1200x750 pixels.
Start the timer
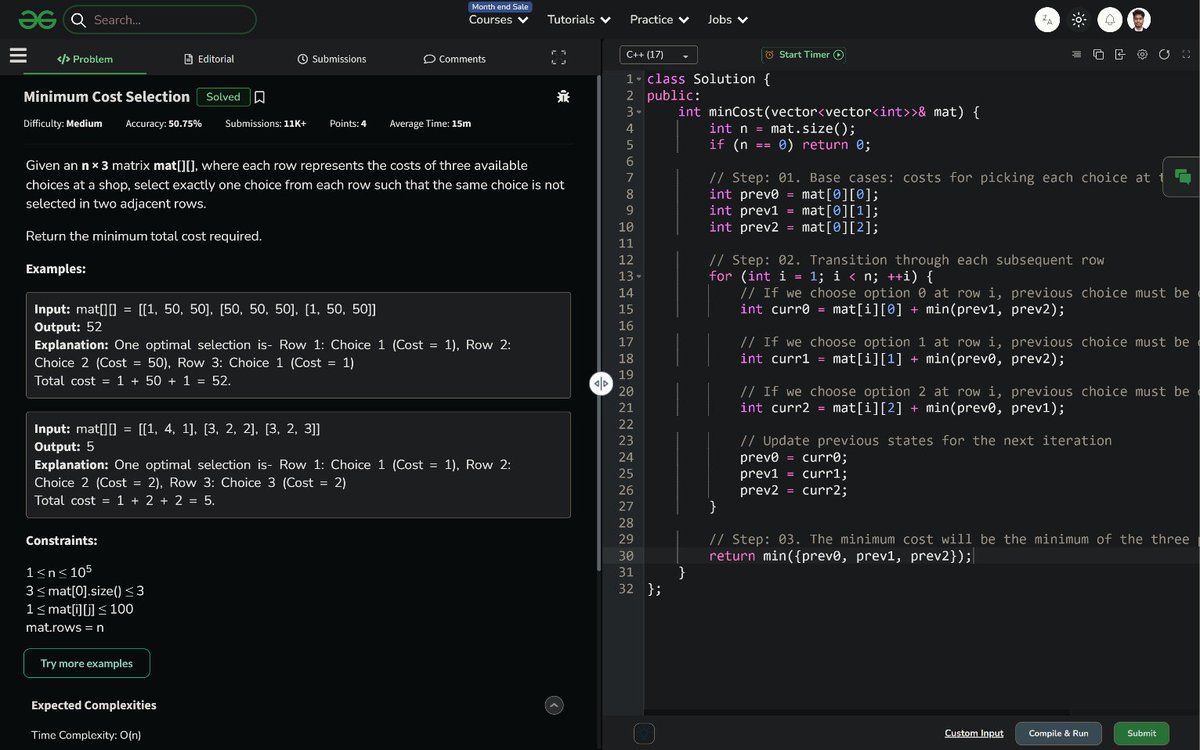[x=804, y=55]
